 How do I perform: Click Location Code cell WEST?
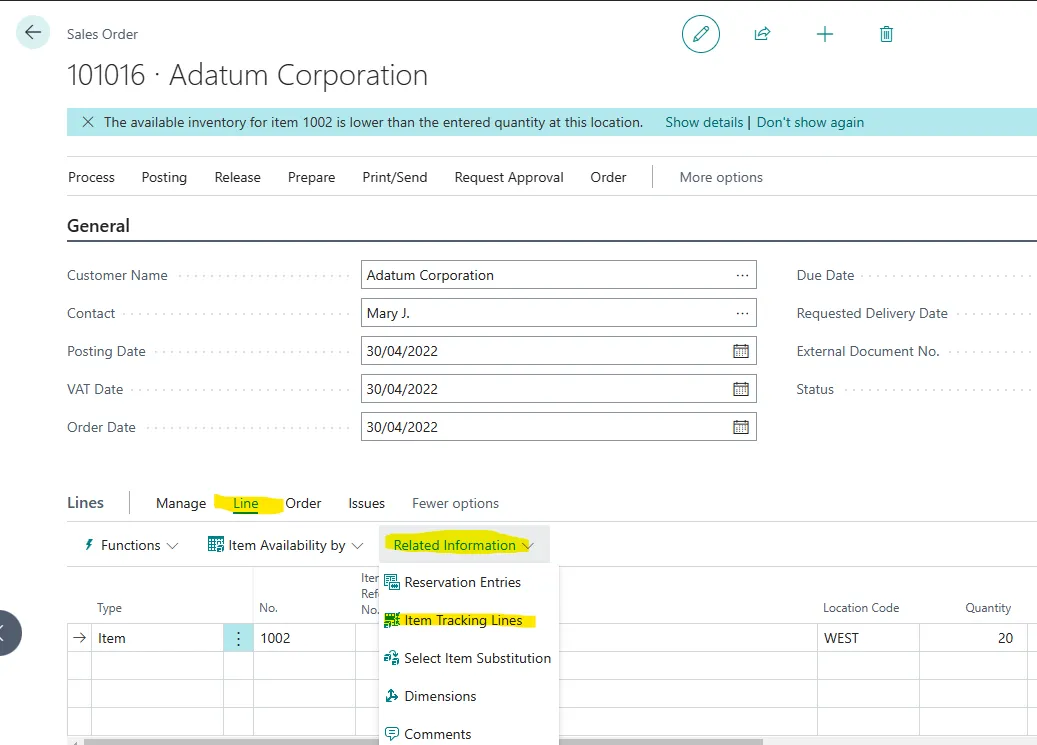point(868,638)
